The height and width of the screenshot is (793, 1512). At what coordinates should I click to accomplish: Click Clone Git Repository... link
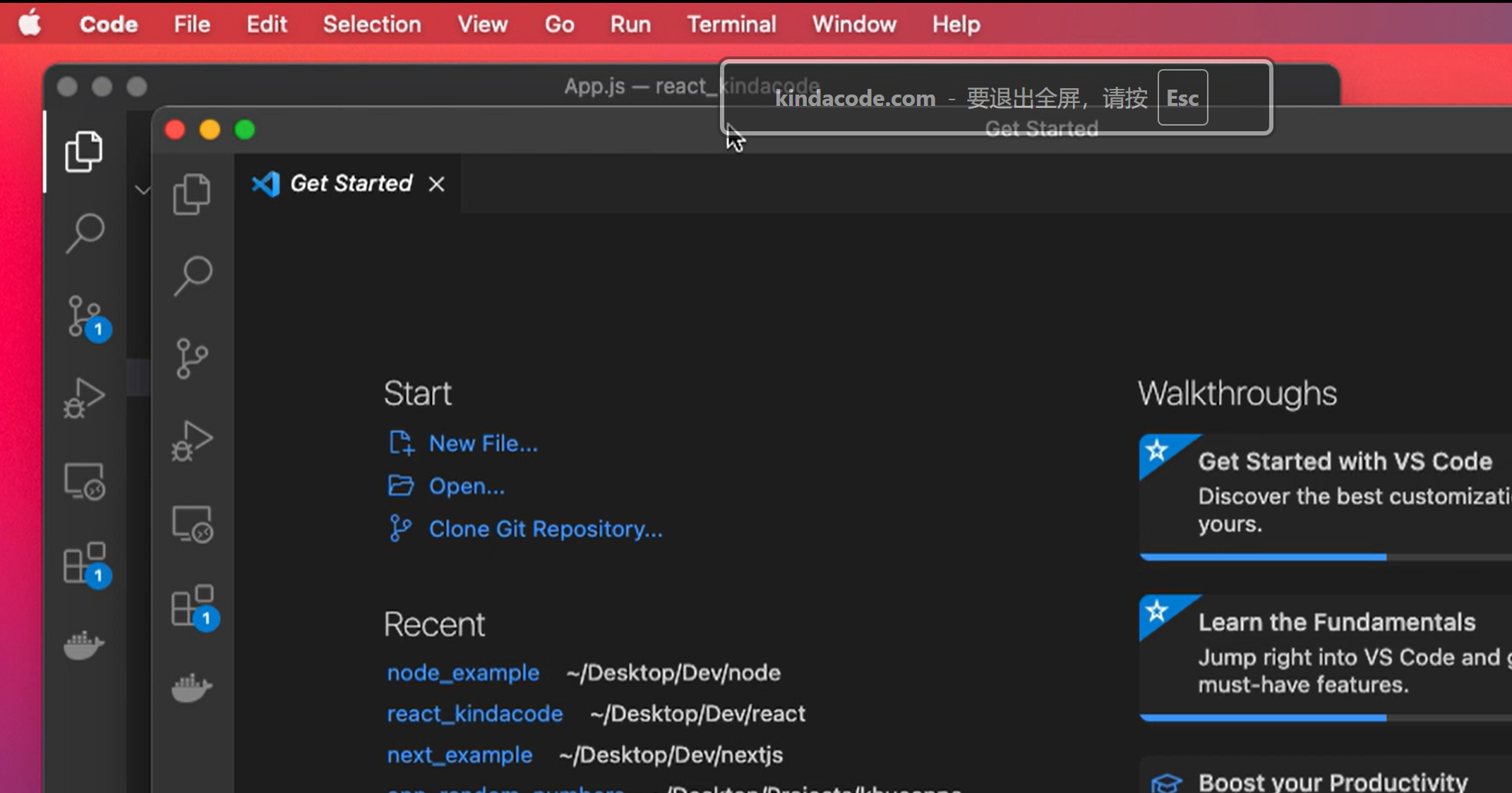(546, 528)
